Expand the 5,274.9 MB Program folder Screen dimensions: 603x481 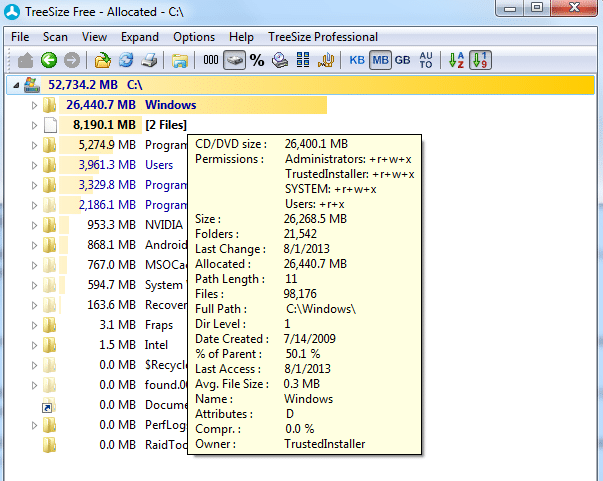[34, 145]
